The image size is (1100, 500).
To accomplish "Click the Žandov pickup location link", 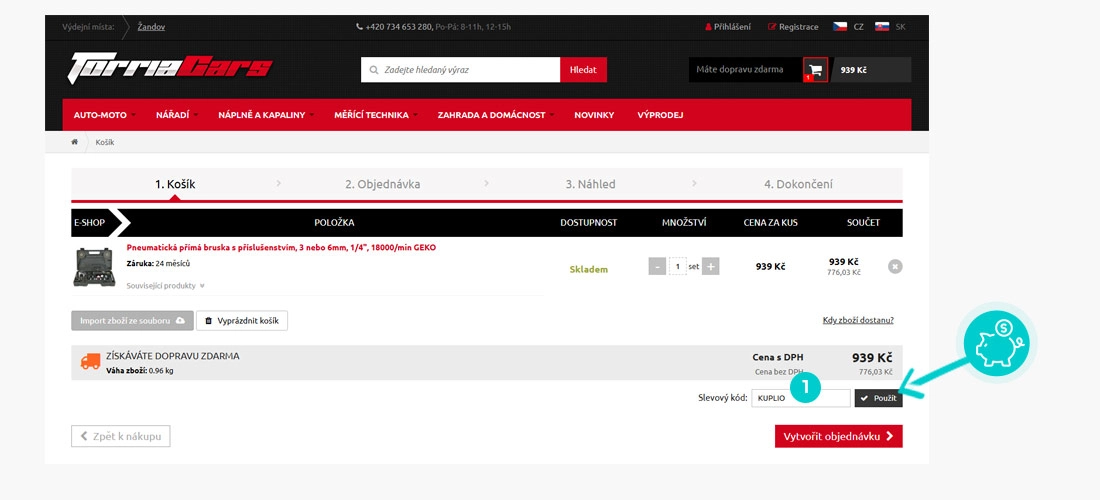I will pyautogui.click(x=152, y=27).
